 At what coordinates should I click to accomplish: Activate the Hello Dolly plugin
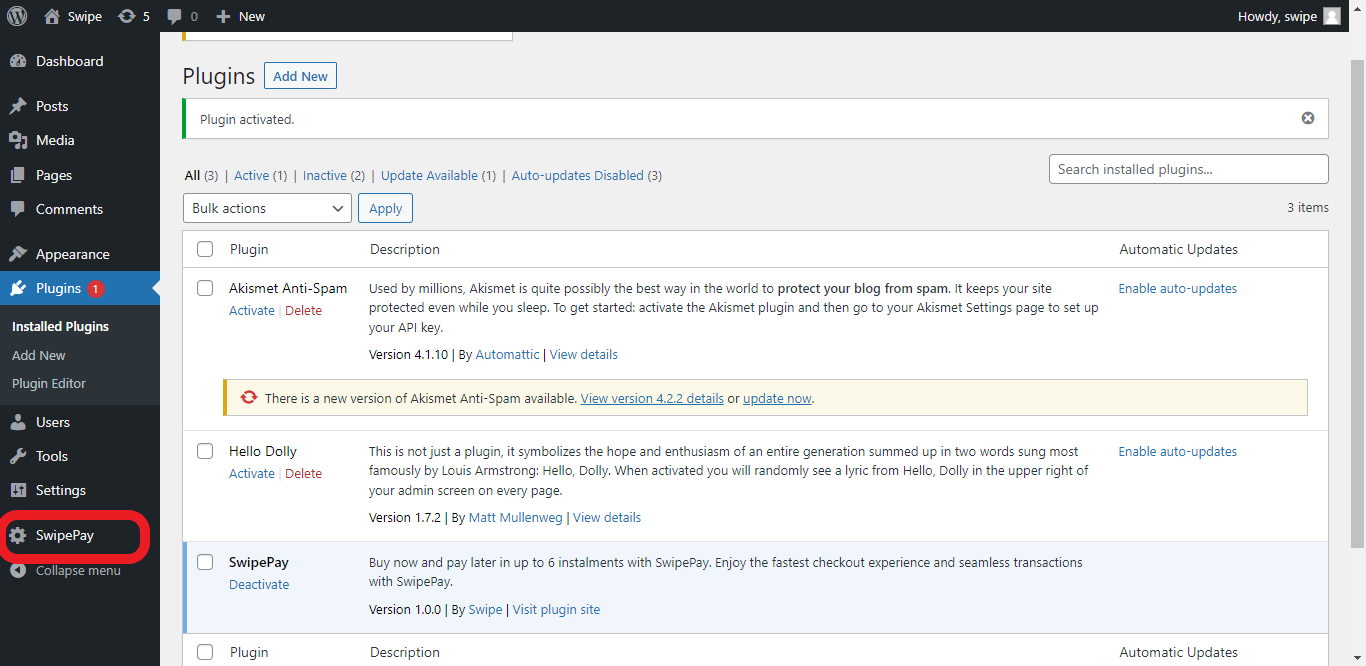point(252,473)
